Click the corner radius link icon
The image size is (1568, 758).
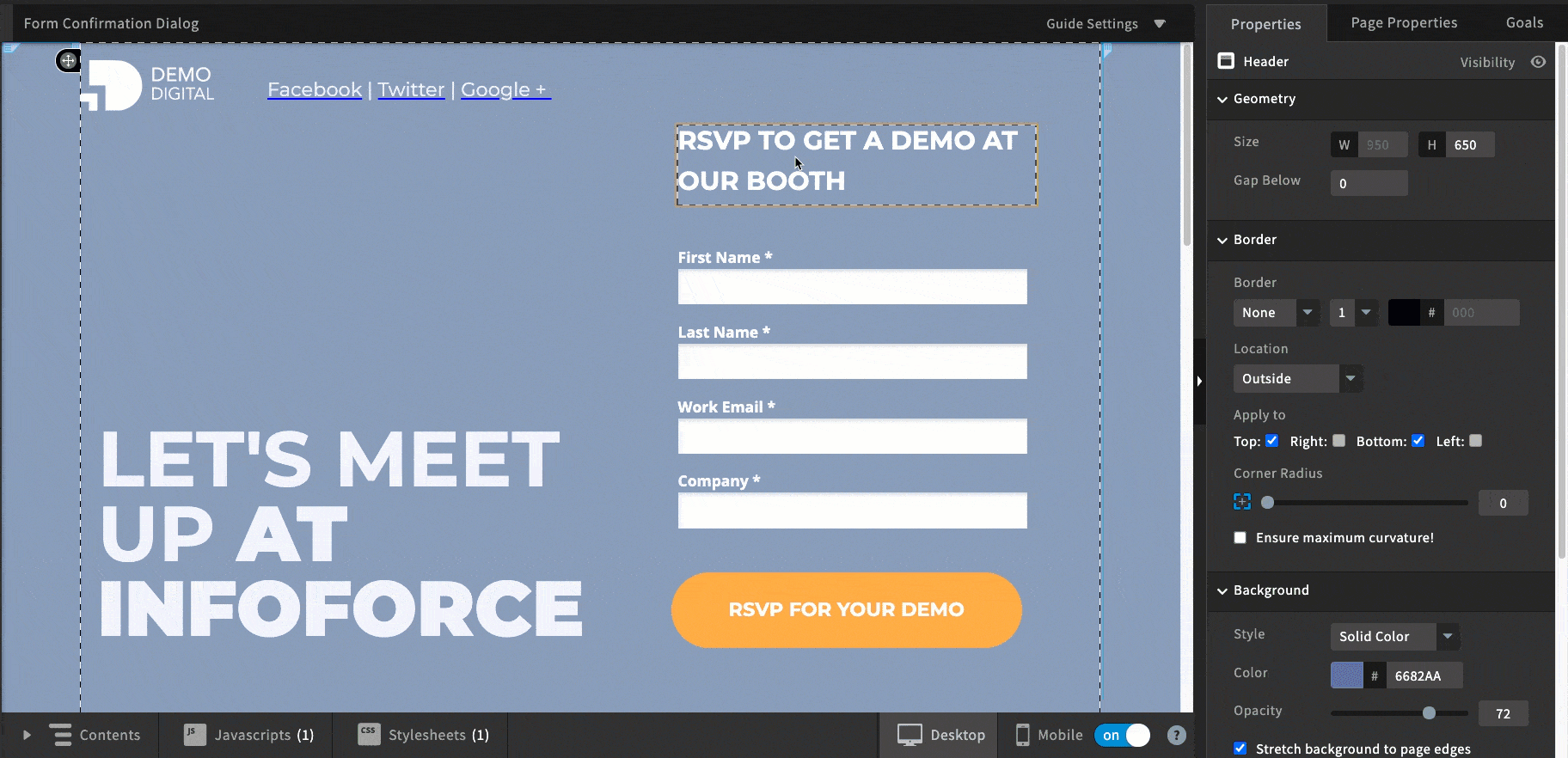pyautogui.click(x=1242, y=502)
